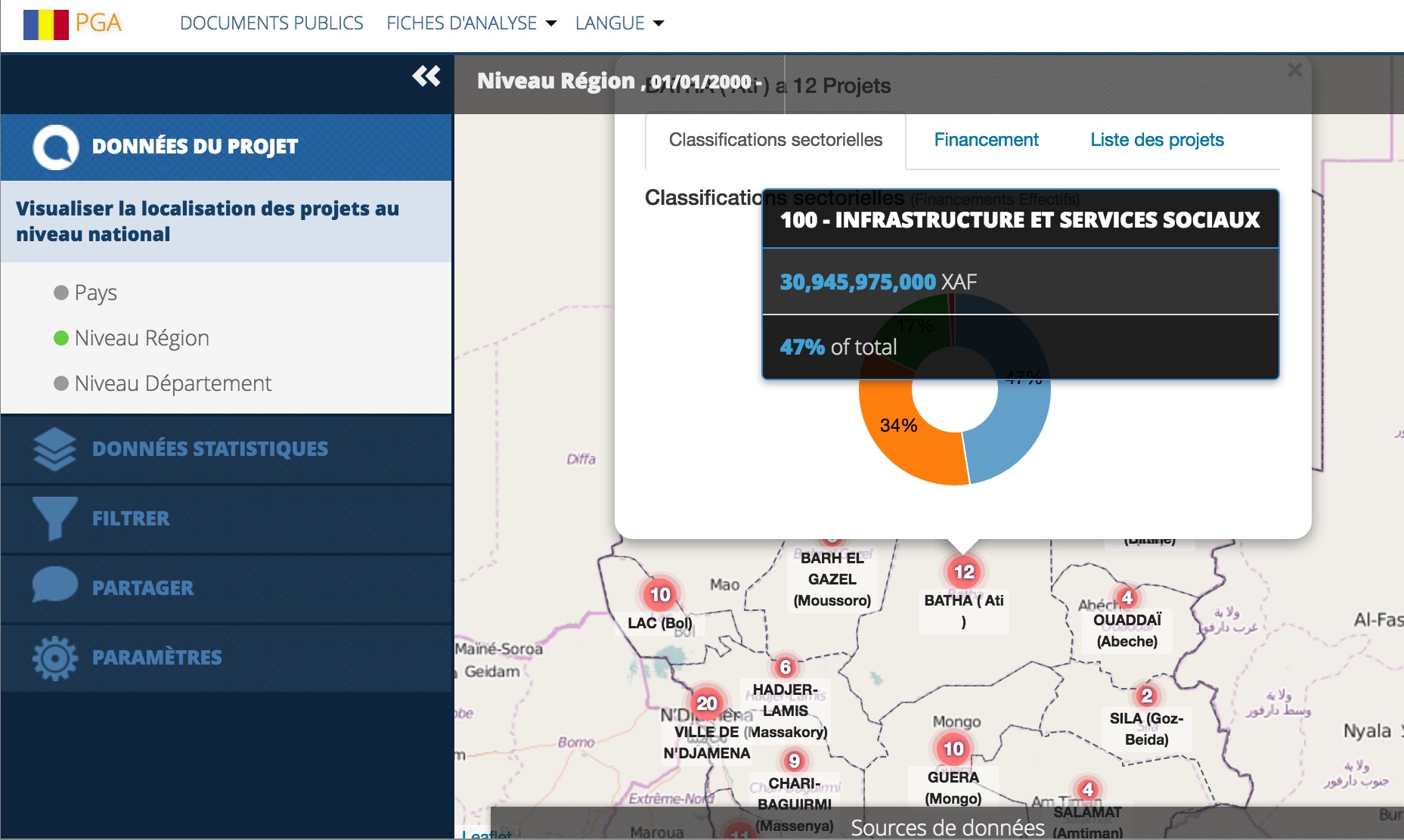
Task: Go to DOCUMENTS PUBLICS
Action: 271,23
